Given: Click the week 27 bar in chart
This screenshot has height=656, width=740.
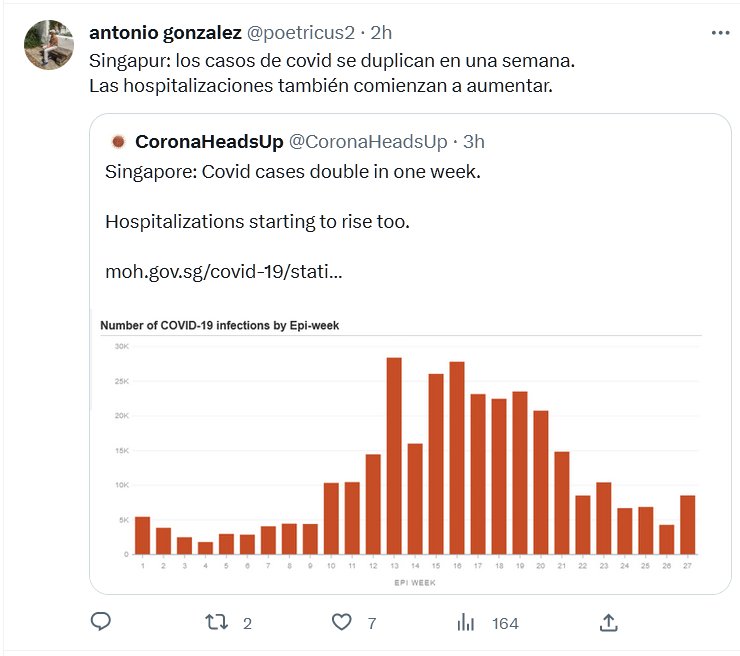Looking at the screenshot, I should (x=686, y=524).
